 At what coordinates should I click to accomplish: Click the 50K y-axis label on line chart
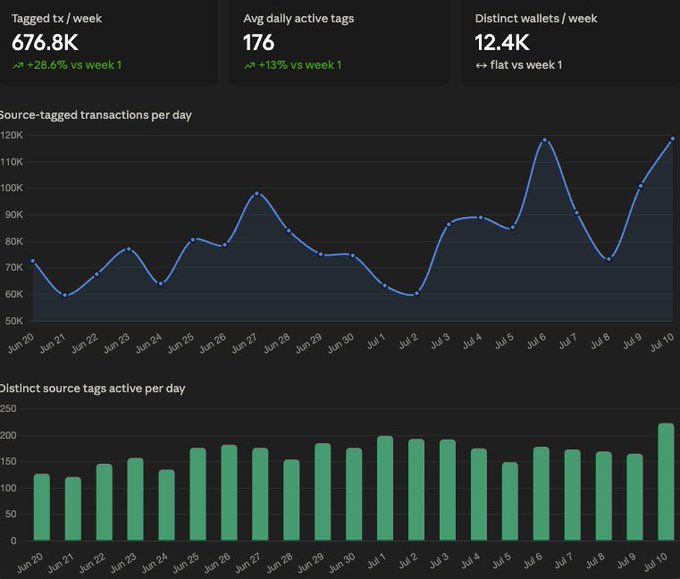click(14, 321)
